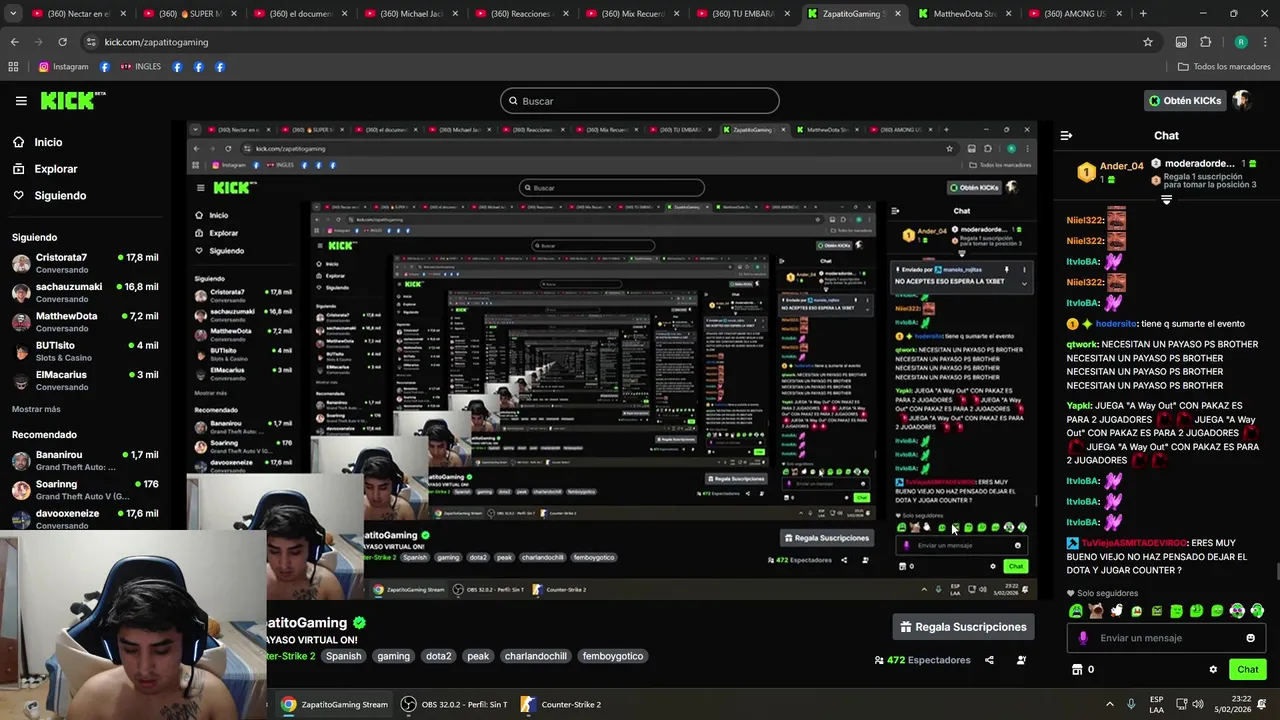Open davooxeneize recommended channel
The image size is (1280, 720).
click(85, 519)
